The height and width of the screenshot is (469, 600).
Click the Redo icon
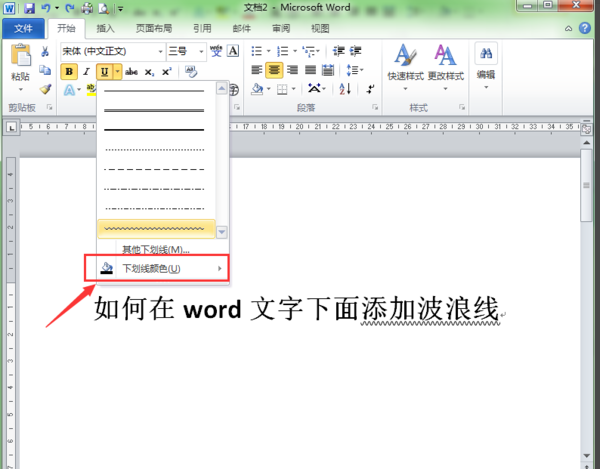point(69,8)
